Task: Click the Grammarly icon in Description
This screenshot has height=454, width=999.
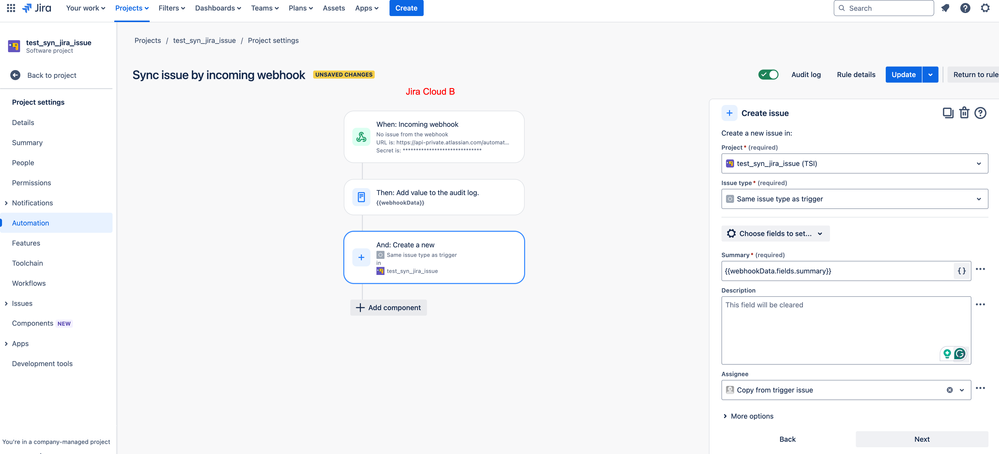Action: tap(959, 354)
